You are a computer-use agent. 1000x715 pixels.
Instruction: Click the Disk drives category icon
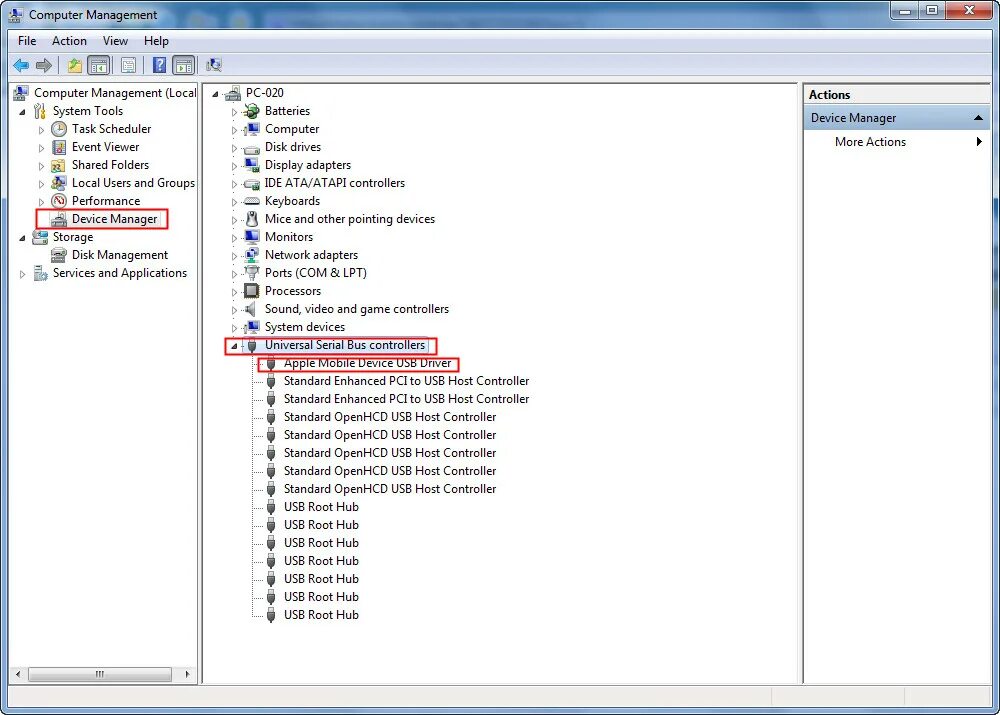[x=252, y=147]
